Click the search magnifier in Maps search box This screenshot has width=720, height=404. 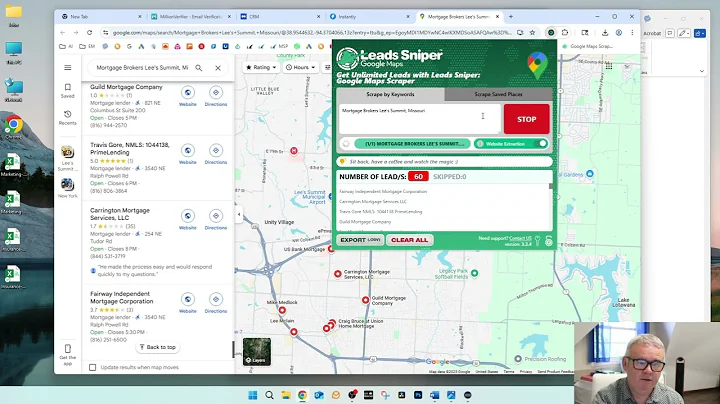198,68
